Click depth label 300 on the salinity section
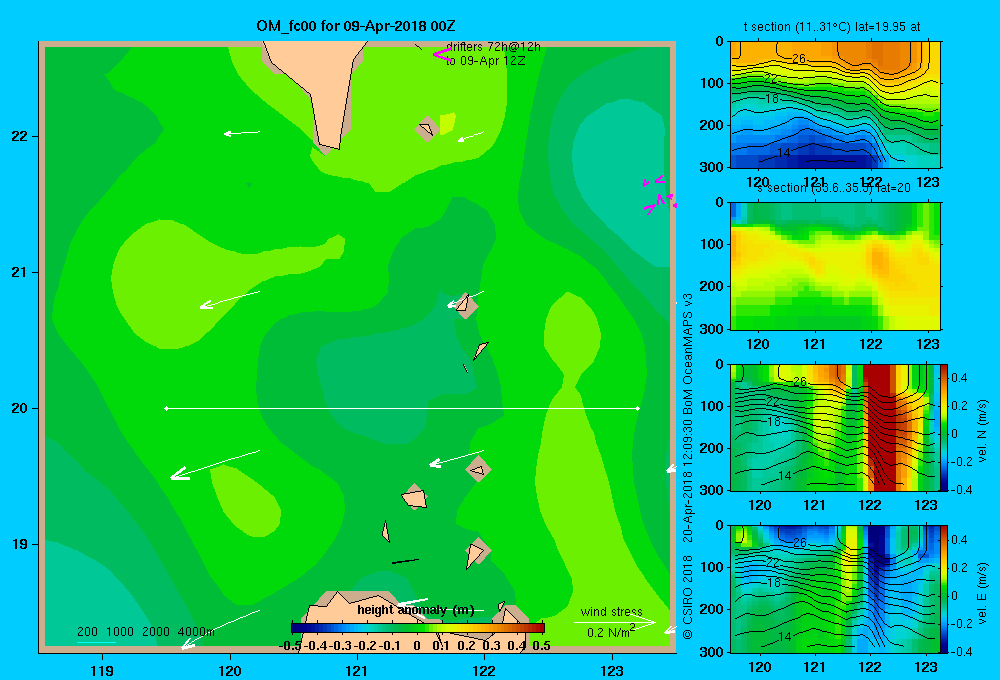 coord(711,329)
